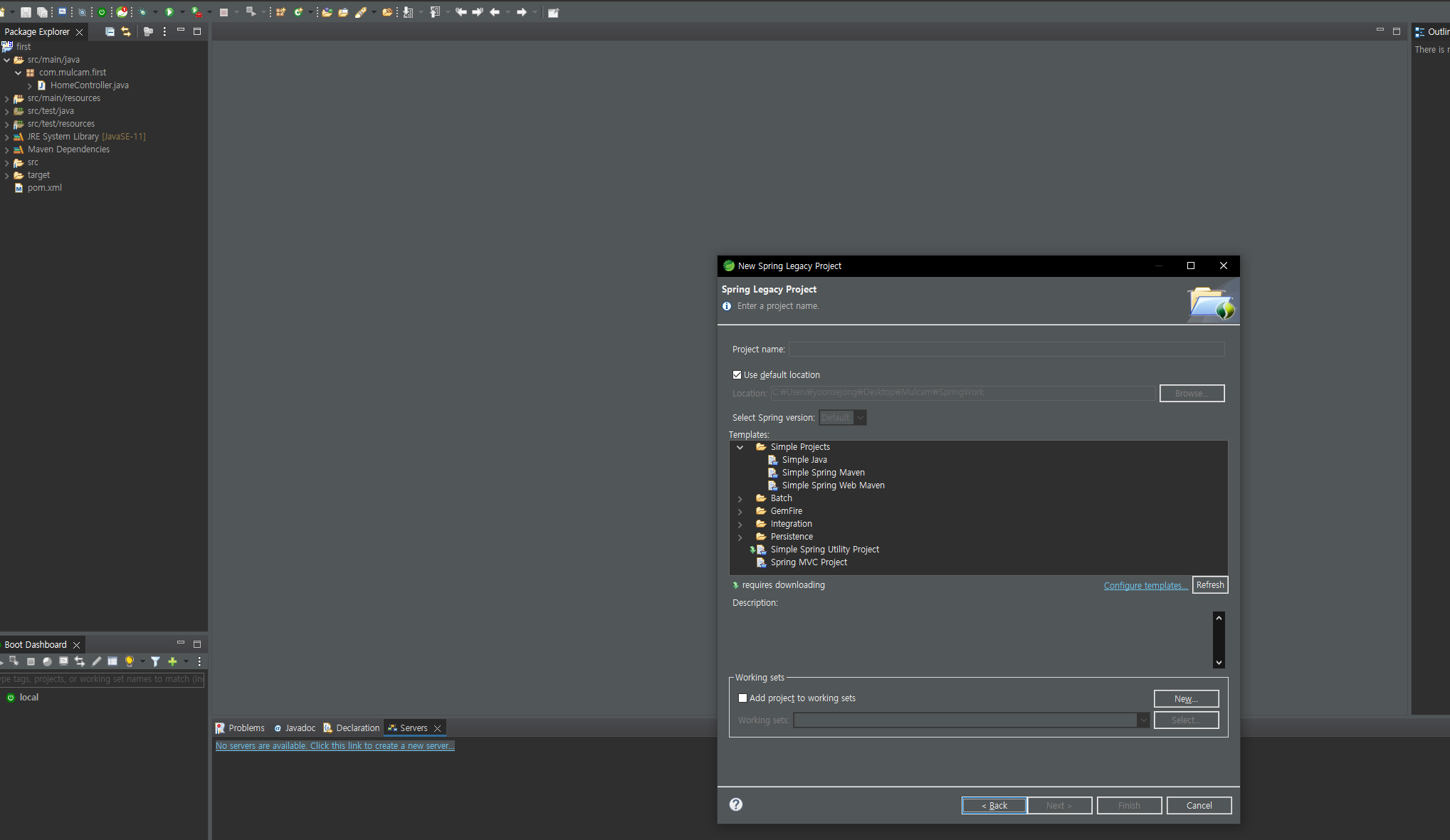
Task: Click the Configure templates link
Action: tap(1145, 585)
